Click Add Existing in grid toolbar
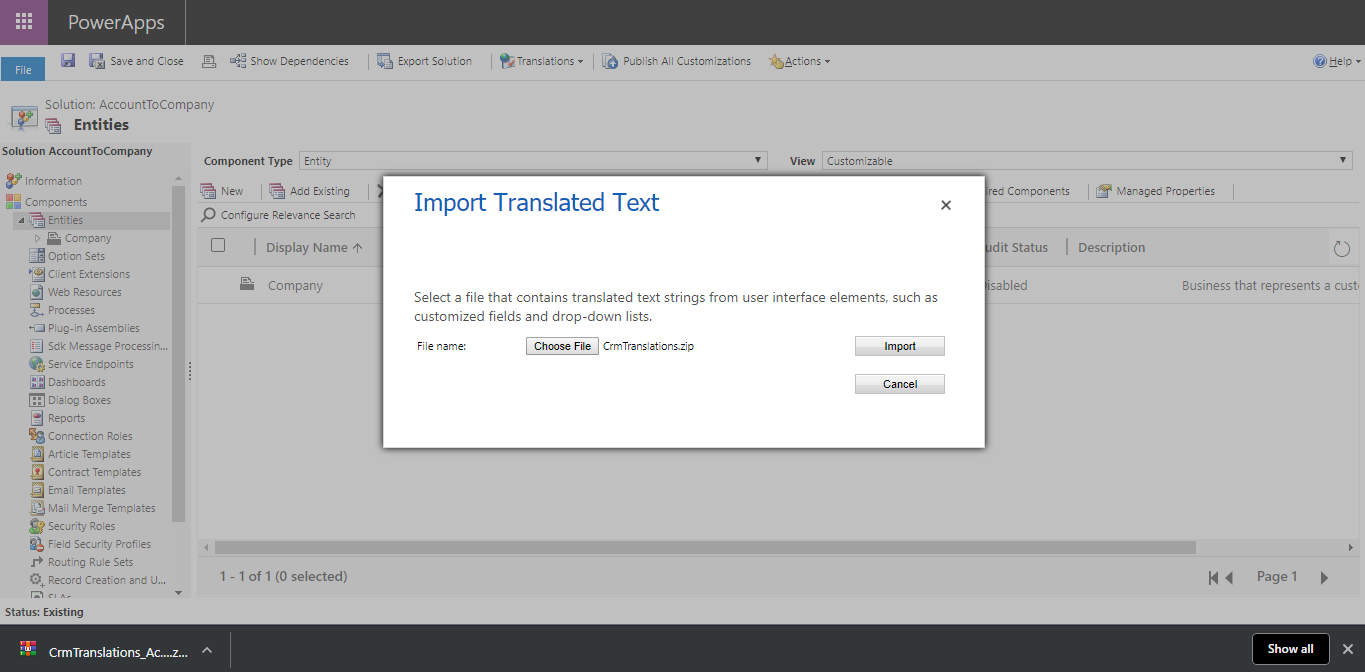The height and width of the screenshot is (672, 1365). coord(310,191)
